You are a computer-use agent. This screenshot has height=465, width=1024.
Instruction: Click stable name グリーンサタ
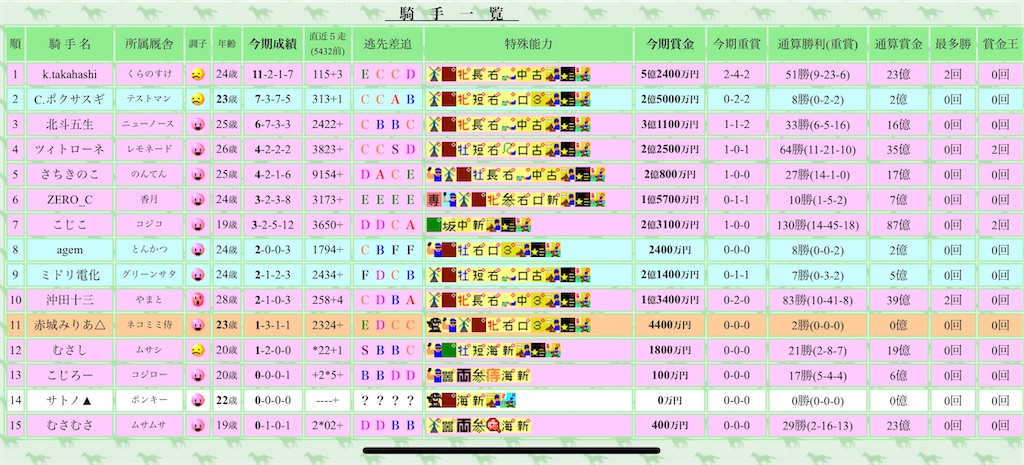(x=149, y=275)
